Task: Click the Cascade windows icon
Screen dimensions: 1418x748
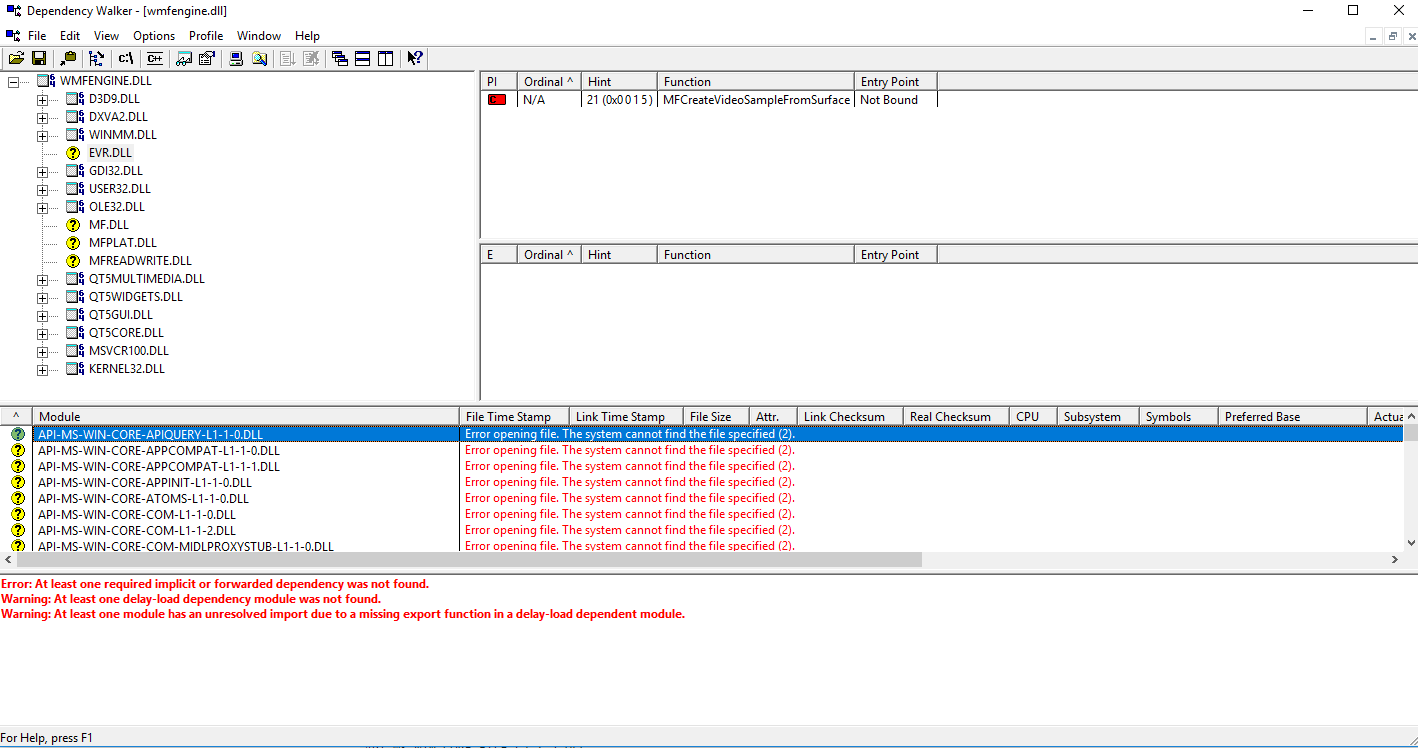Action: click(x=340, y=58)
